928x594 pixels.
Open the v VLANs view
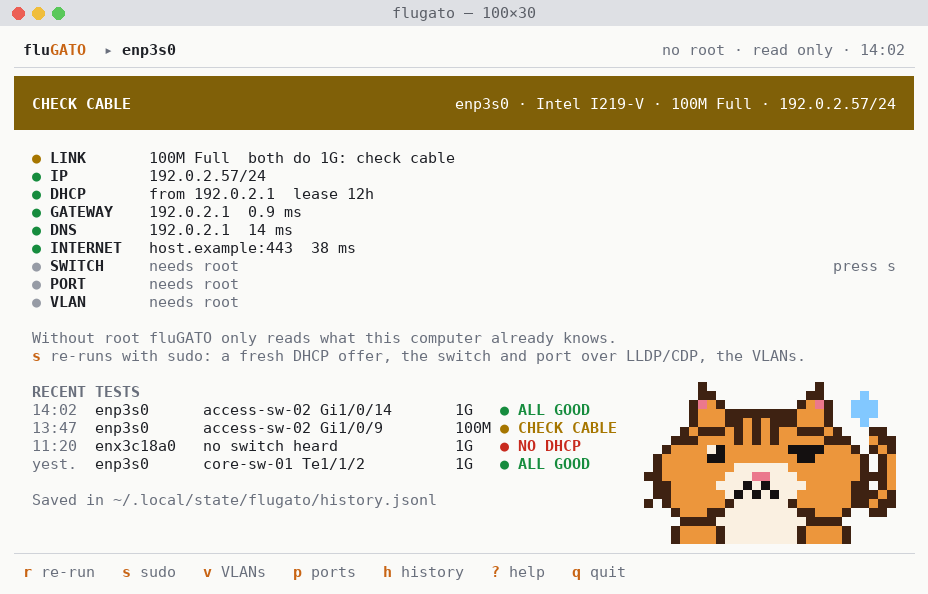pyautogui.click(x=234, y=572)
